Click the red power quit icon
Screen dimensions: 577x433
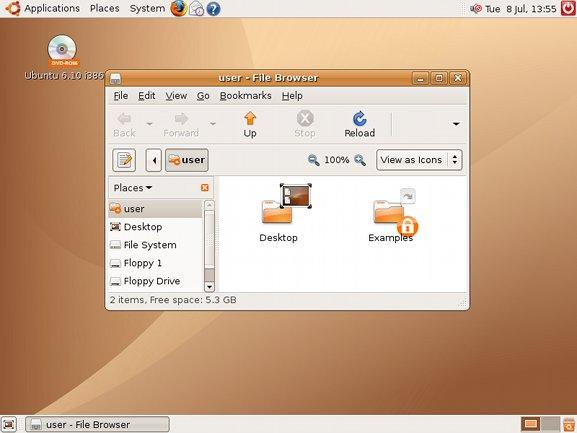coord(568,8)
